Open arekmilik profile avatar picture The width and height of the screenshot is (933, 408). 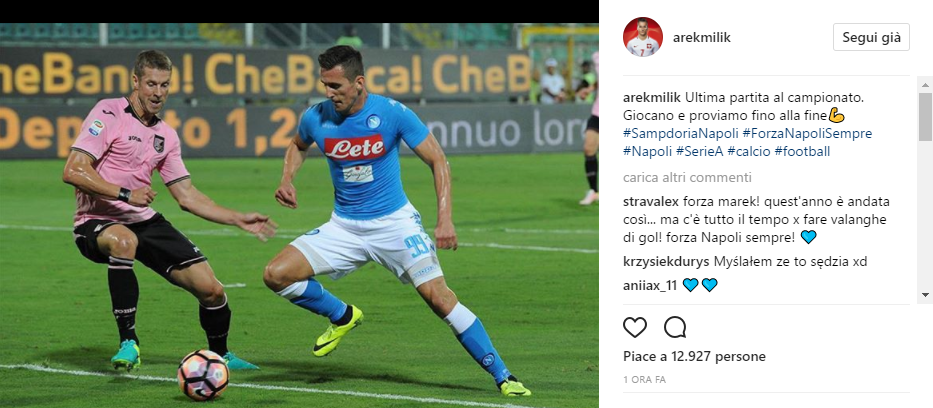click(x=643, y=37)
